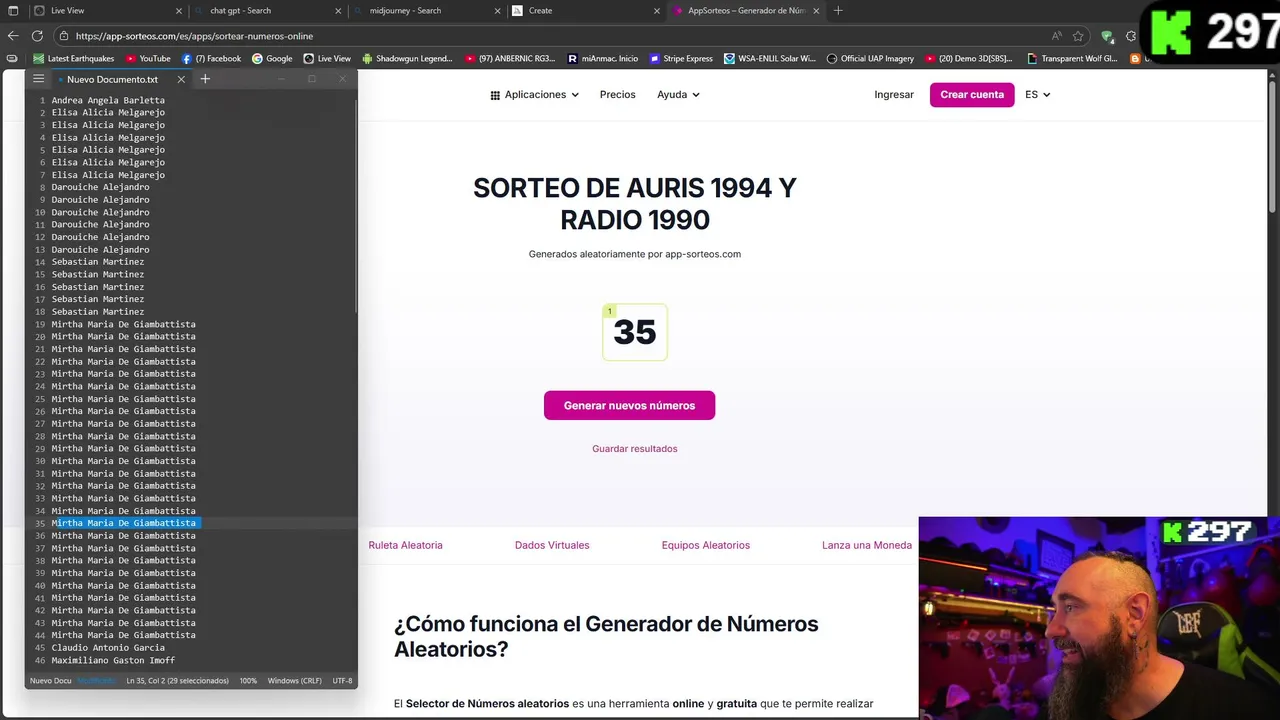Click the Generar nuevos números button
This screenshot has width=1280, height=720.
(629, 405)
